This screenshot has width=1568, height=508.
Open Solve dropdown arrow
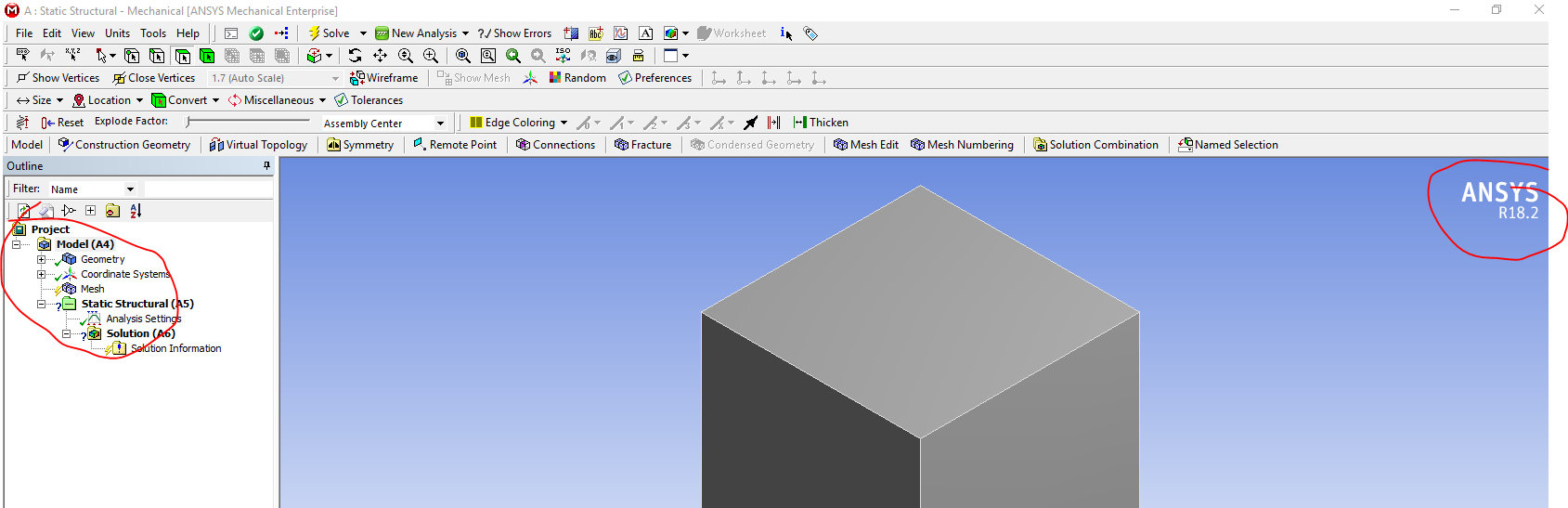pos(363,33)
